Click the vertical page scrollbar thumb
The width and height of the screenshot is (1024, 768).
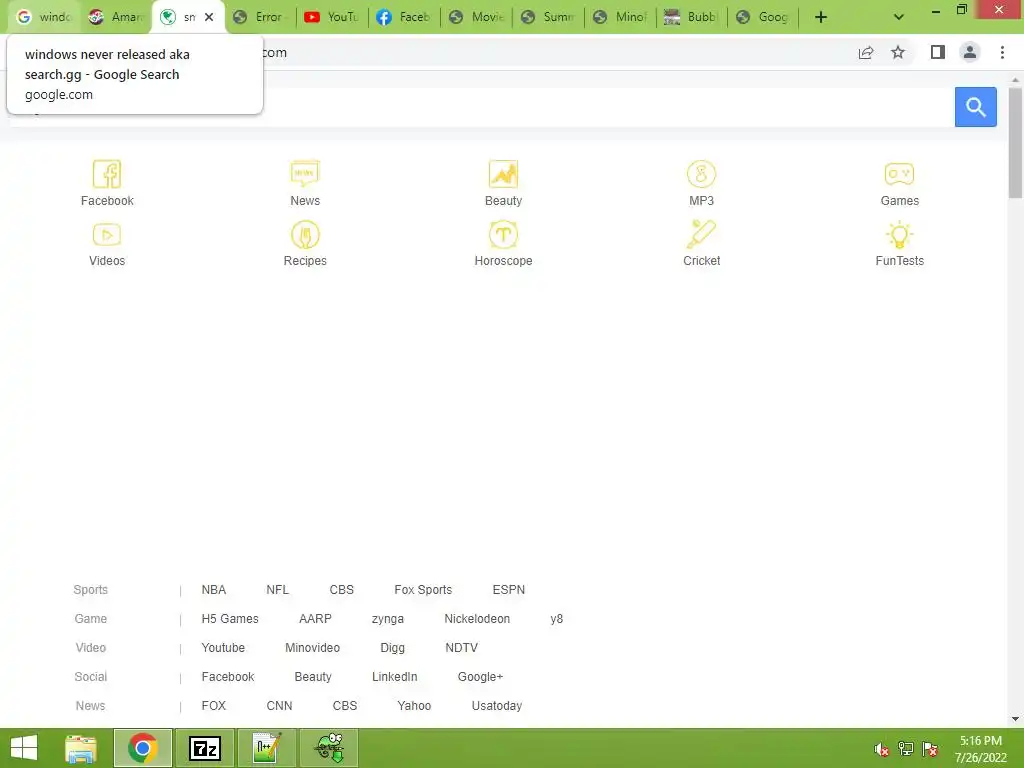1015,142
